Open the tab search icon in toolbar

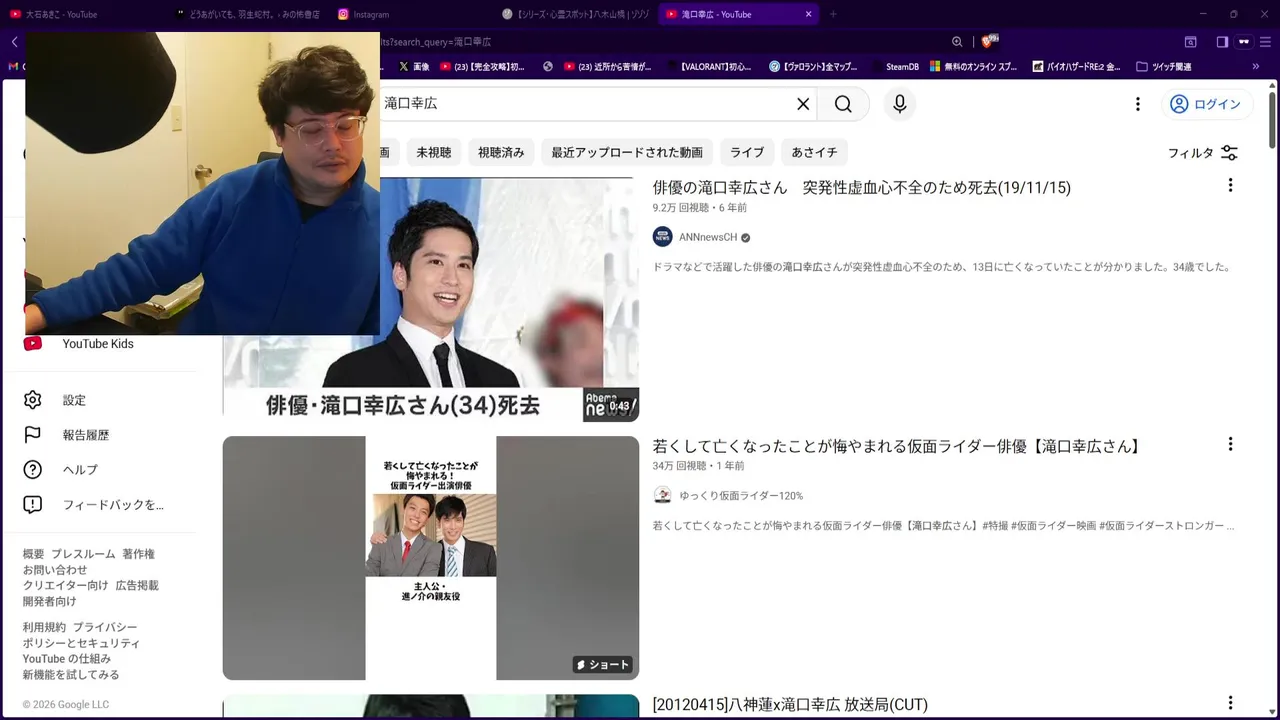[x=1191, y=42]
